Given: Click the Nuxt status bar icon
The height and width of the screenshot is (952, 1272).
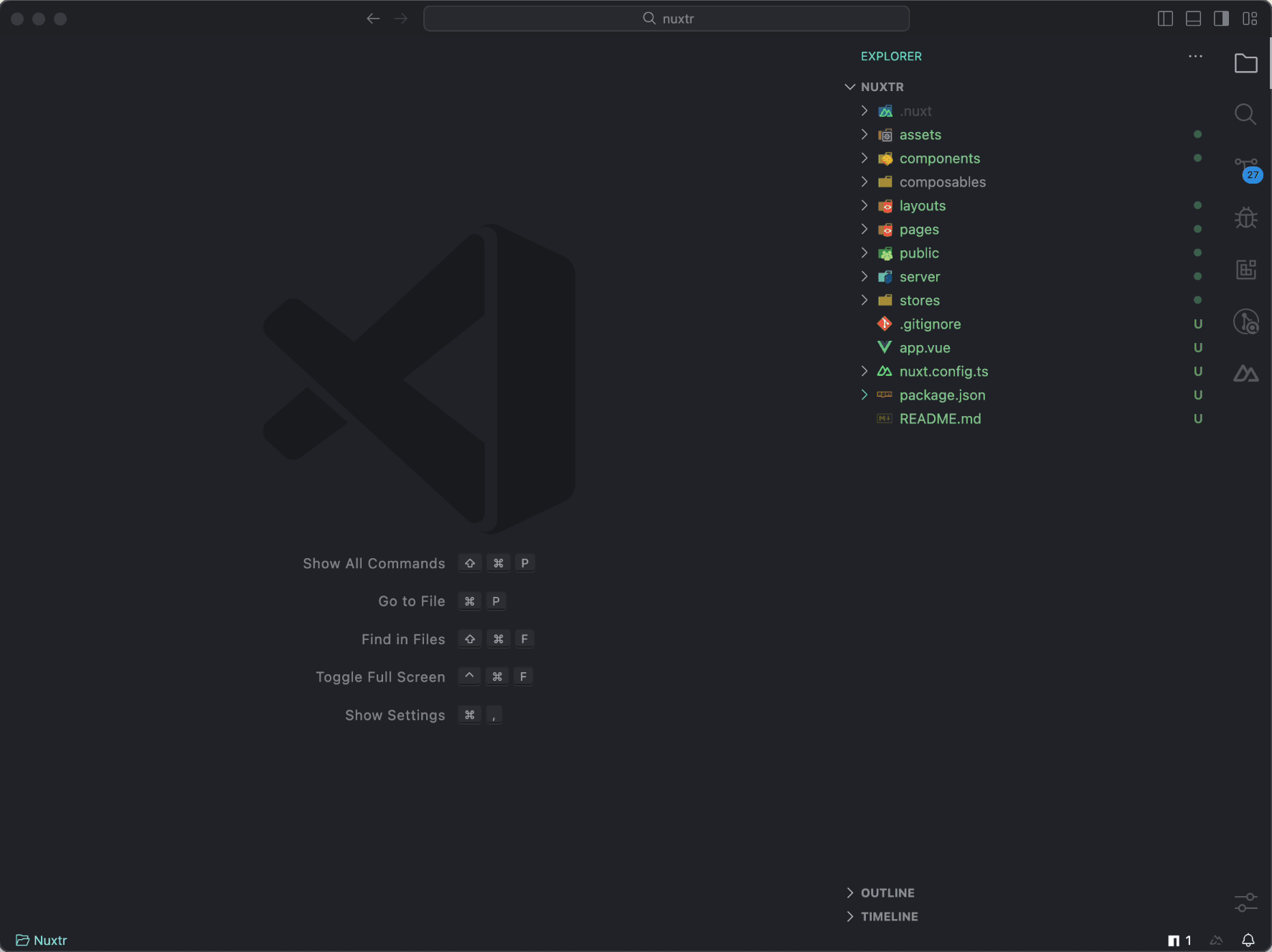Looking at the screenshot, I should 1216,940.
